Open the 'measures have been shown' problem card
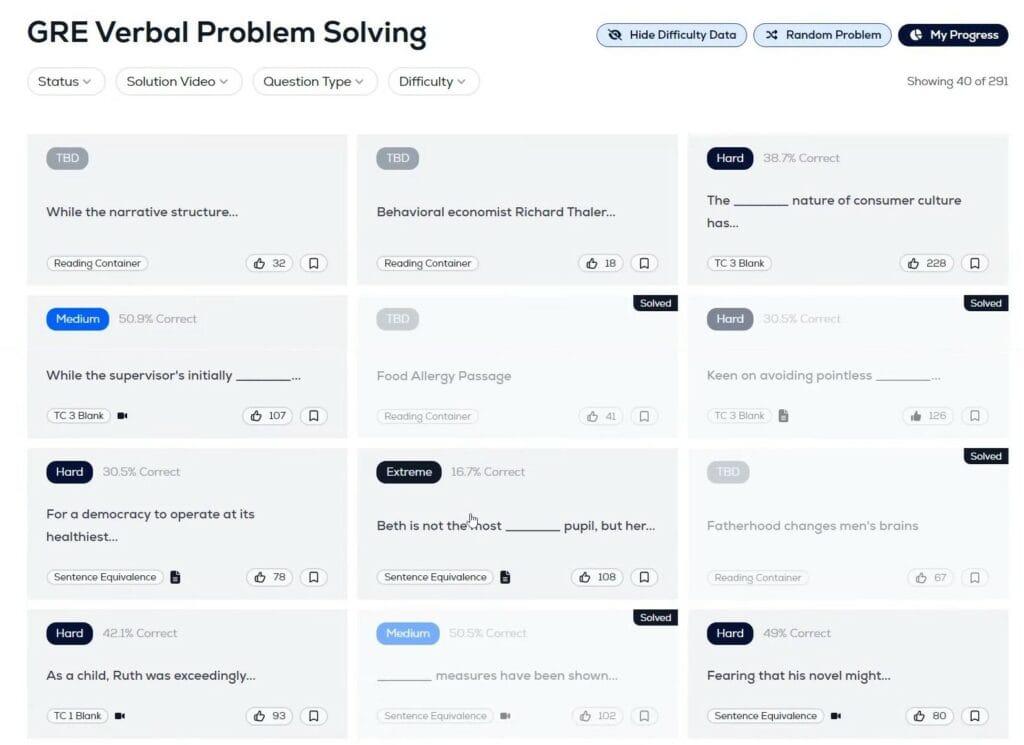This screenshot has height=745, width=1024. click(497, 676)
